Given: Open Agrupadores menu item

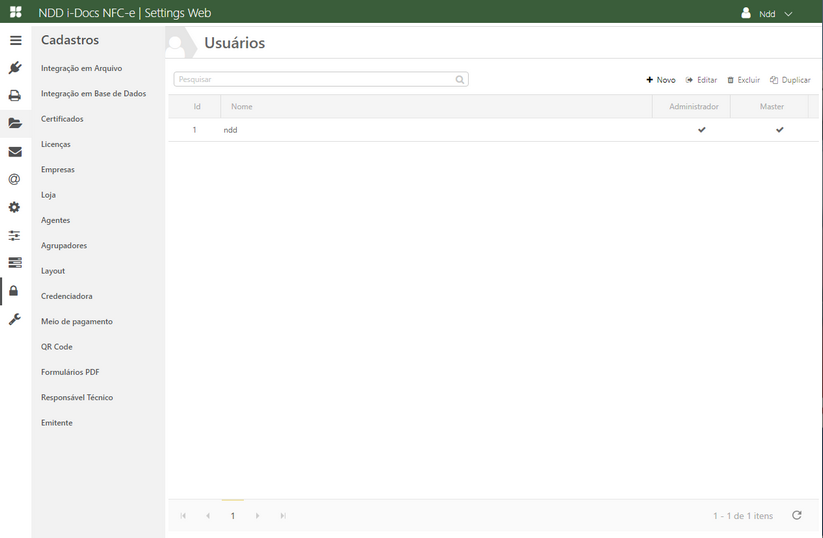Looking at the screenshot, I should coord(64,245).
